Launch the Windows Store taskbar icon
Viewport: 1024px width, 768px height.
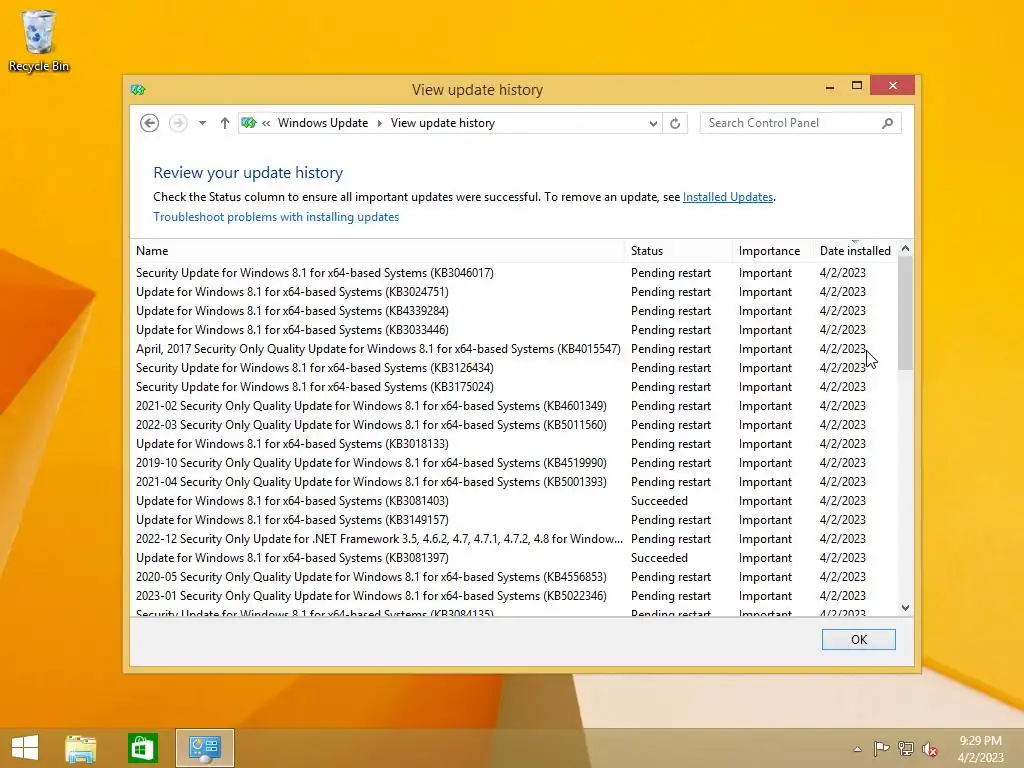click(142, 748)
